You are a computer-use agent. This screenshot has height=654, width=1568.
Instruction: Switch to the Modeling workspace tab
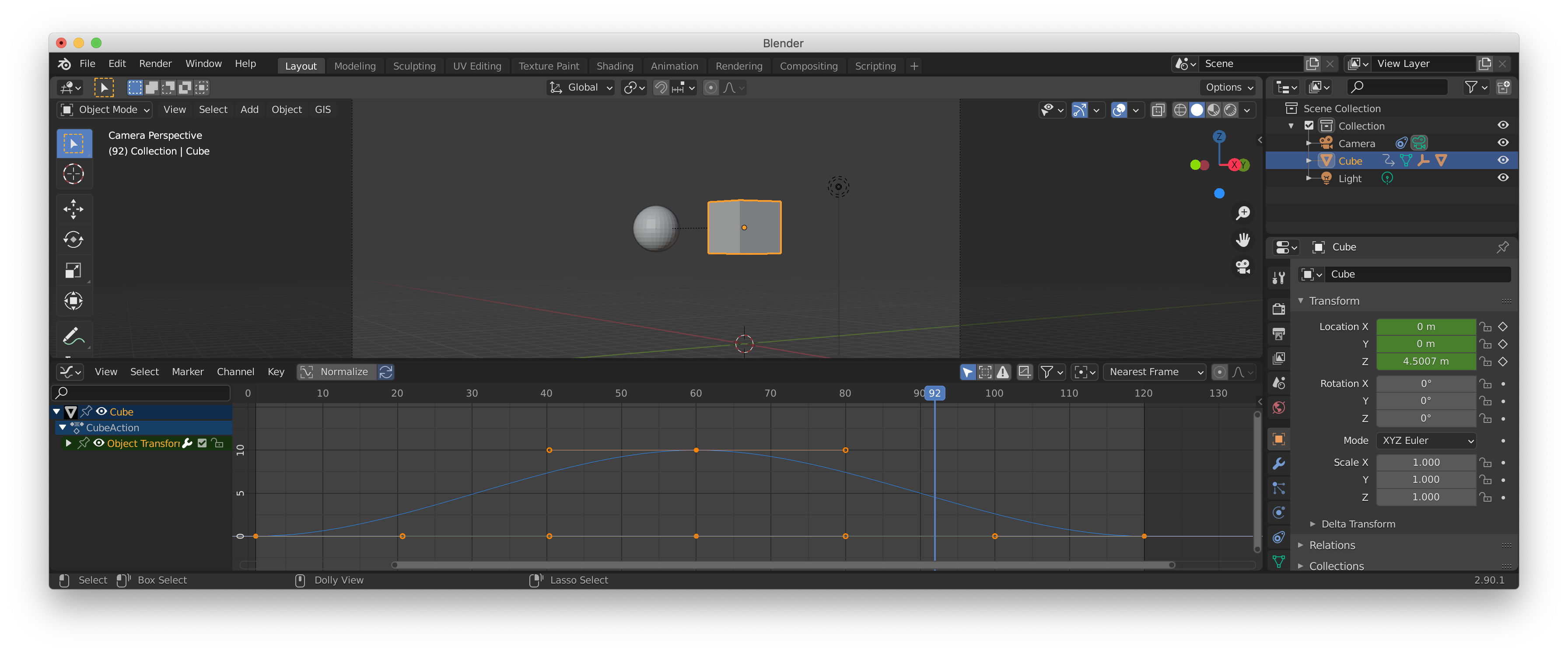coord(354,66)
